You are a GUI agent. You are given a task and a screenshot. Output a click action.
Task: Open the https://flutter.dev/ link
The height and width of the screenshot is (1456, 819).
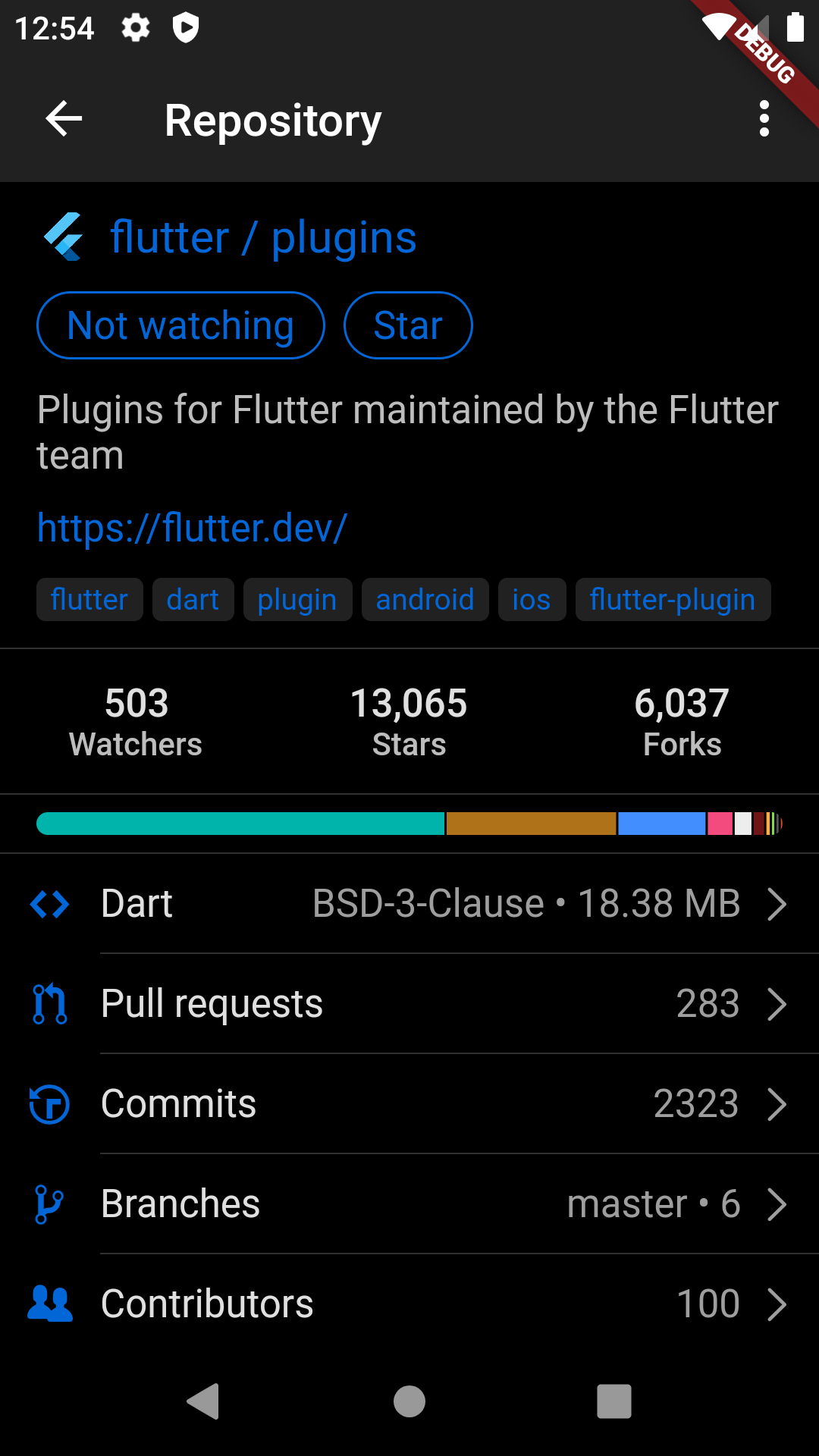point(192,528)
